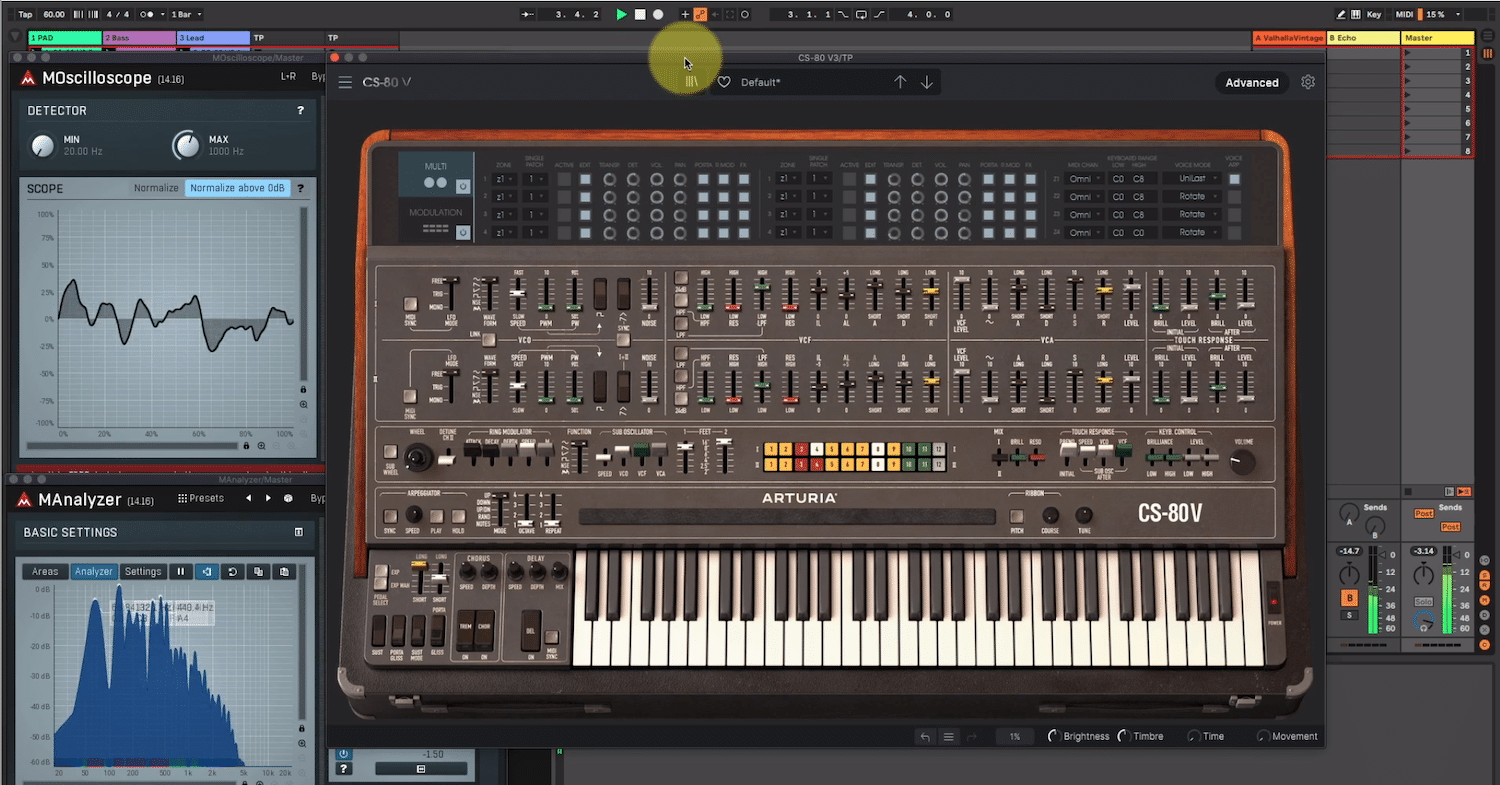1500x785 pixels.
Task: Open CS-80 V settings gear
Action: [1308, 82]
